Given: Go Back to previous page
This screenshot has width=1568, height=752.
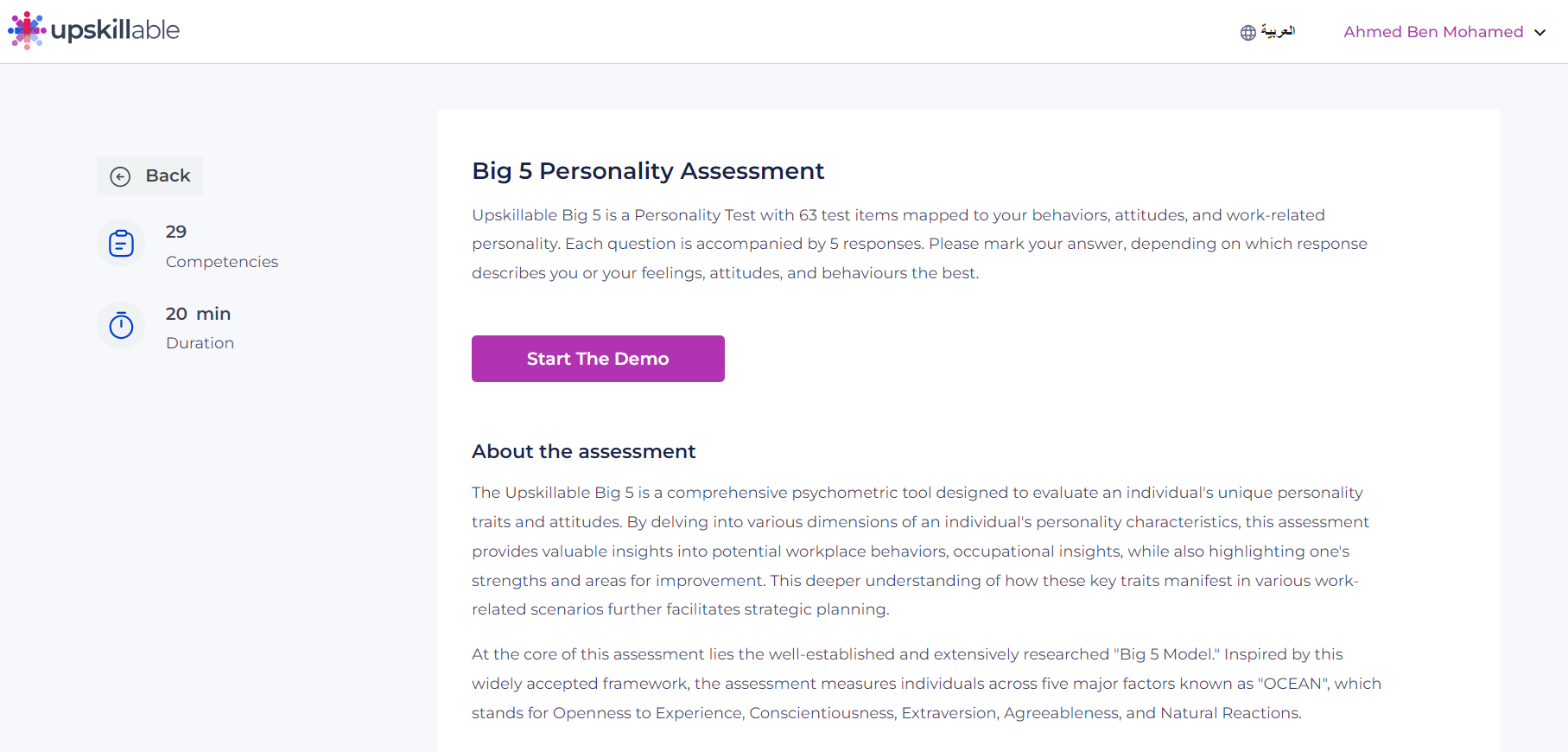Looking at the screenshot, I should tap(149, 175).
